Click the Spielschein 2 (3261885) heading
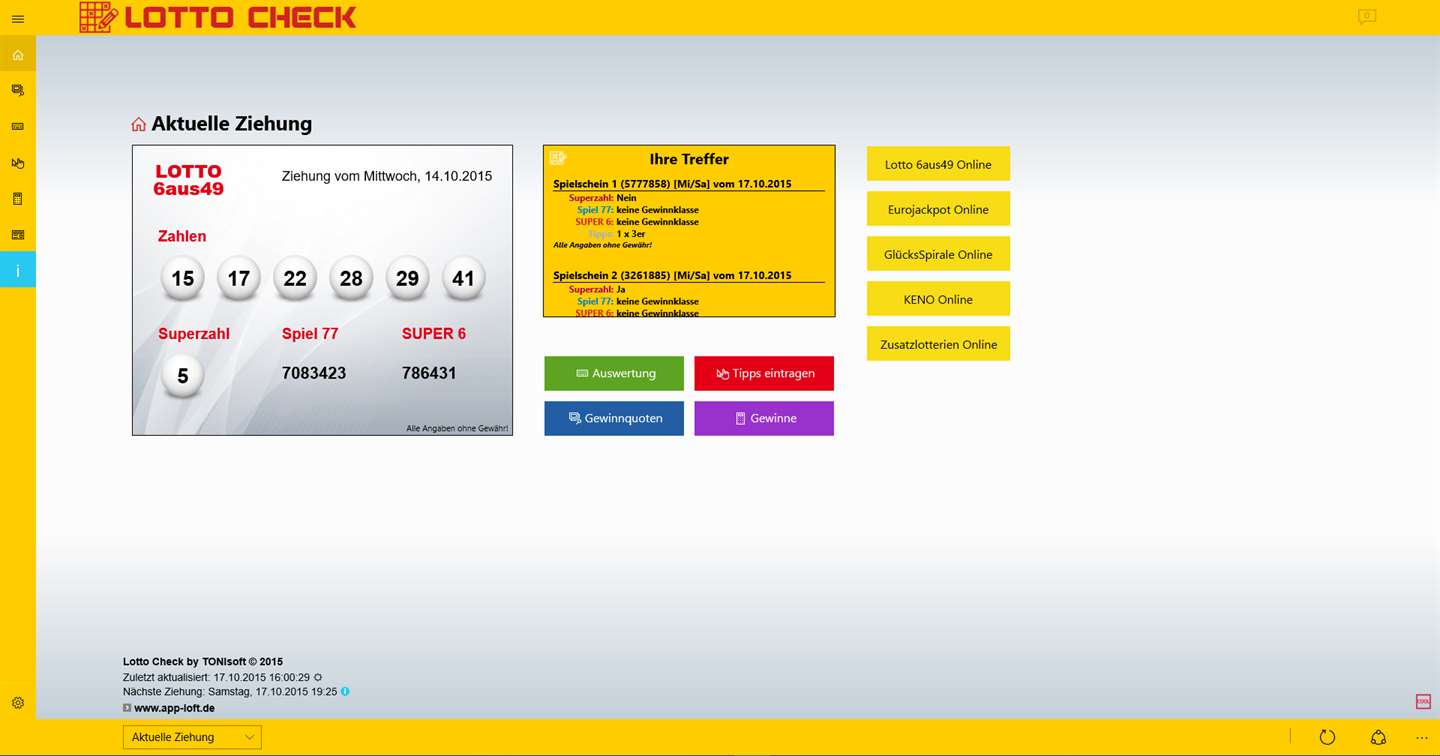Viewport: 1440px width, 756px height. (672, 275)
